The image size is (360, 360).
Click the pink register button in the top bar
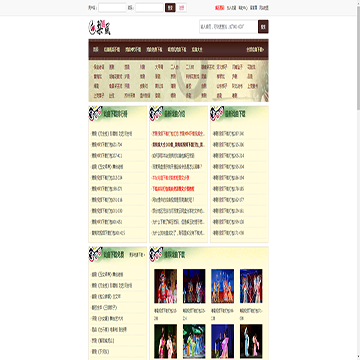pos(181,8)
